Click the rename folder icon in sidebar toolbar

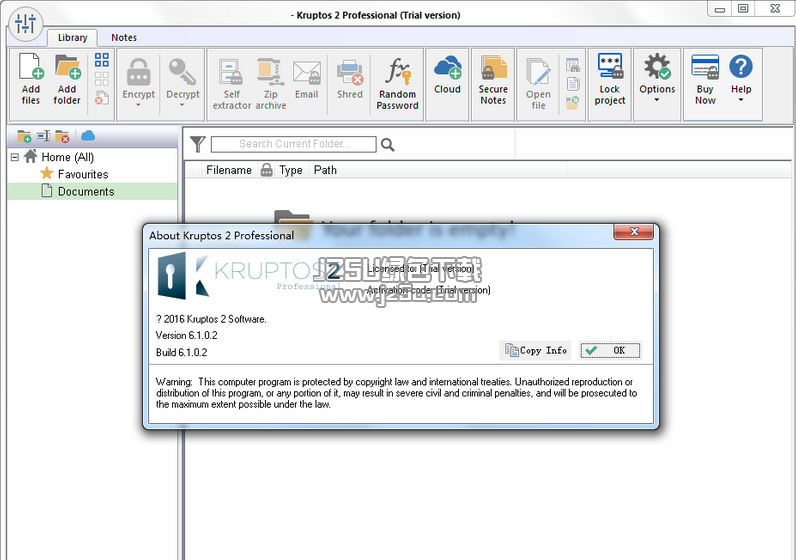click(x=43, y=136)
